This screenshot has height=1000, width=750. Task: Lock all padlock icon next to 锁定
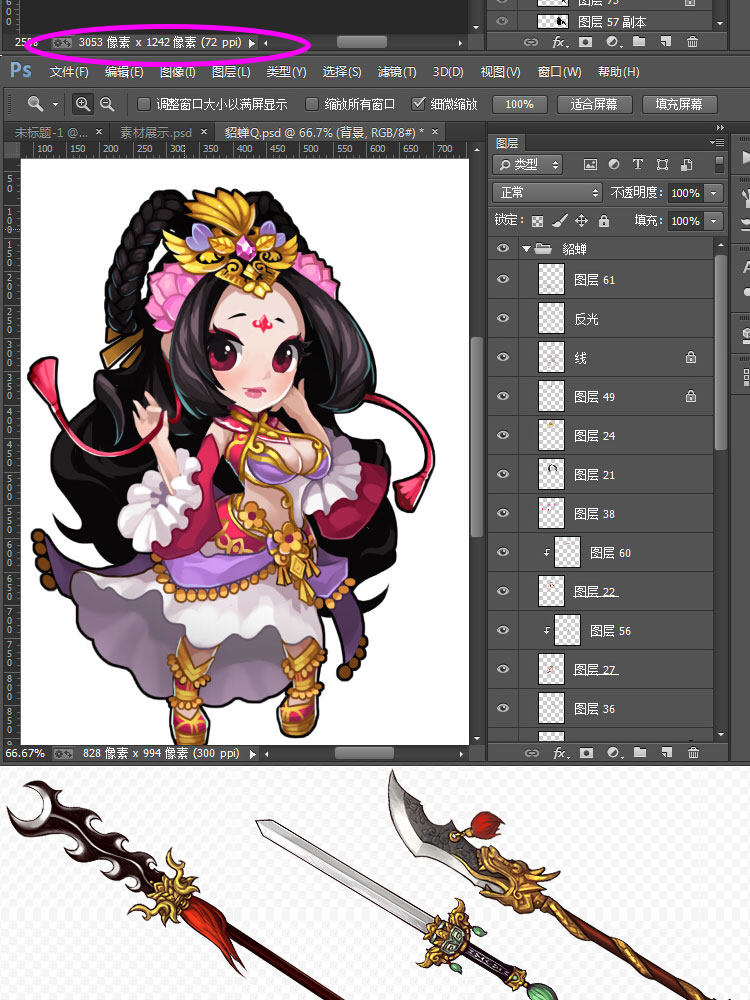click(603, 221)
